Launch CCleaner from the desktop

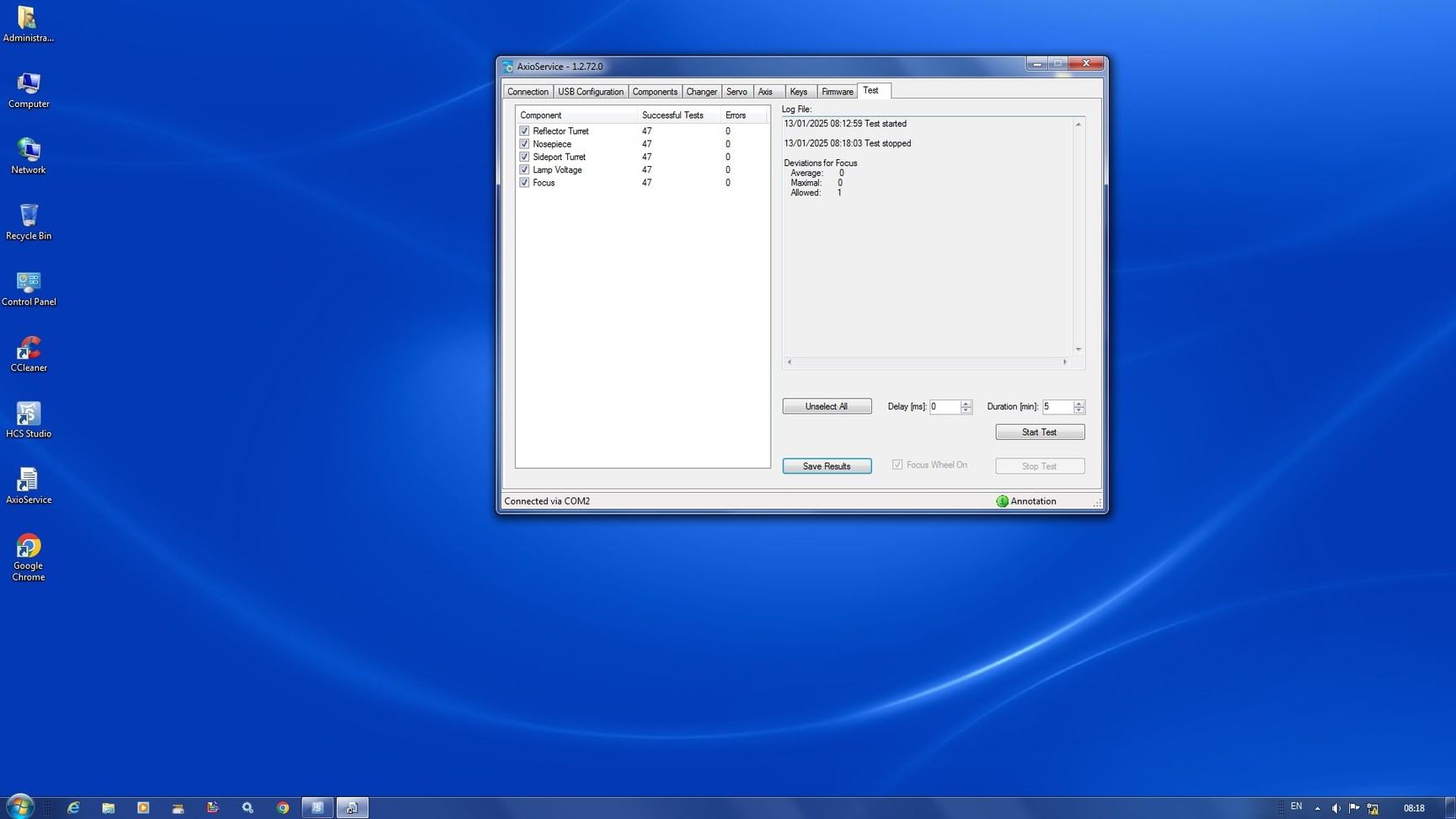coord(29,349)
